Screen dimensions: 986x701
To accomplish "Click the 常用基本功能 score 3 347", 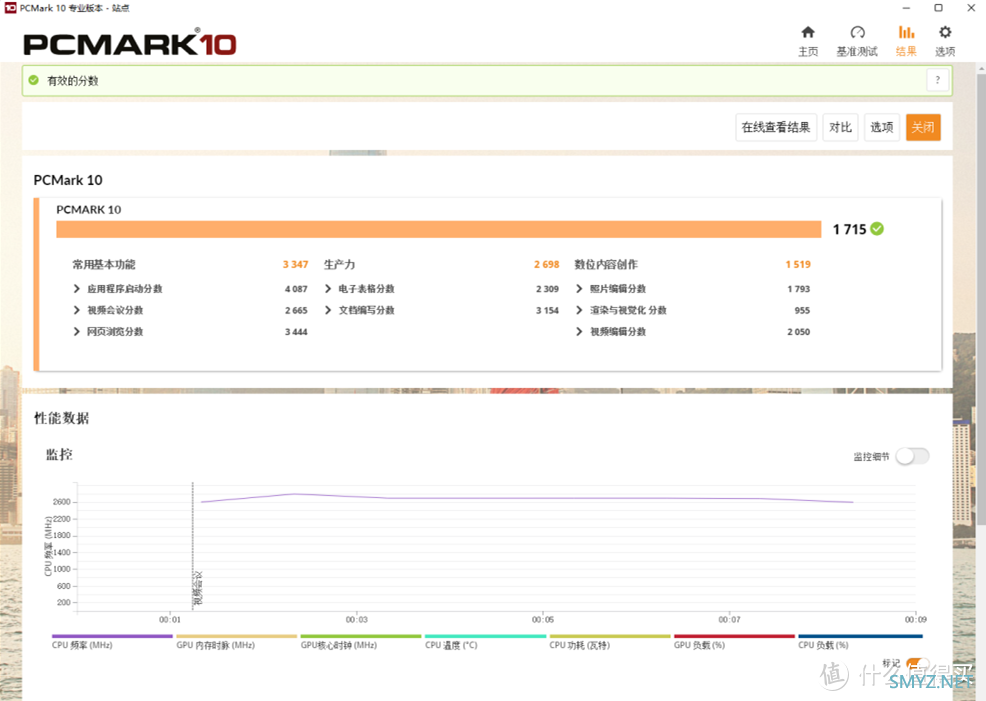I will tap(296, 265).
